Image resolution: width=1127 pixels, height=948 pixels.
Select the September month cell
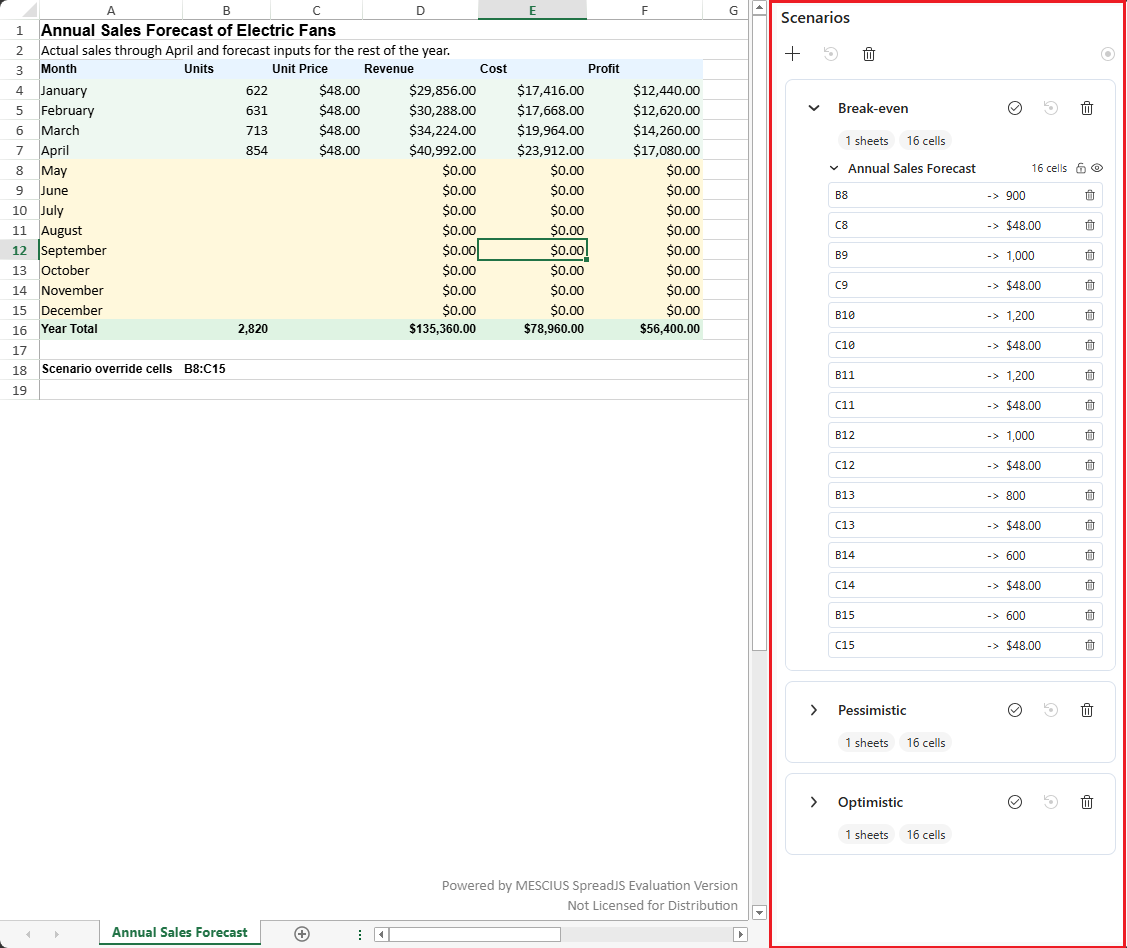pos(111,250)
